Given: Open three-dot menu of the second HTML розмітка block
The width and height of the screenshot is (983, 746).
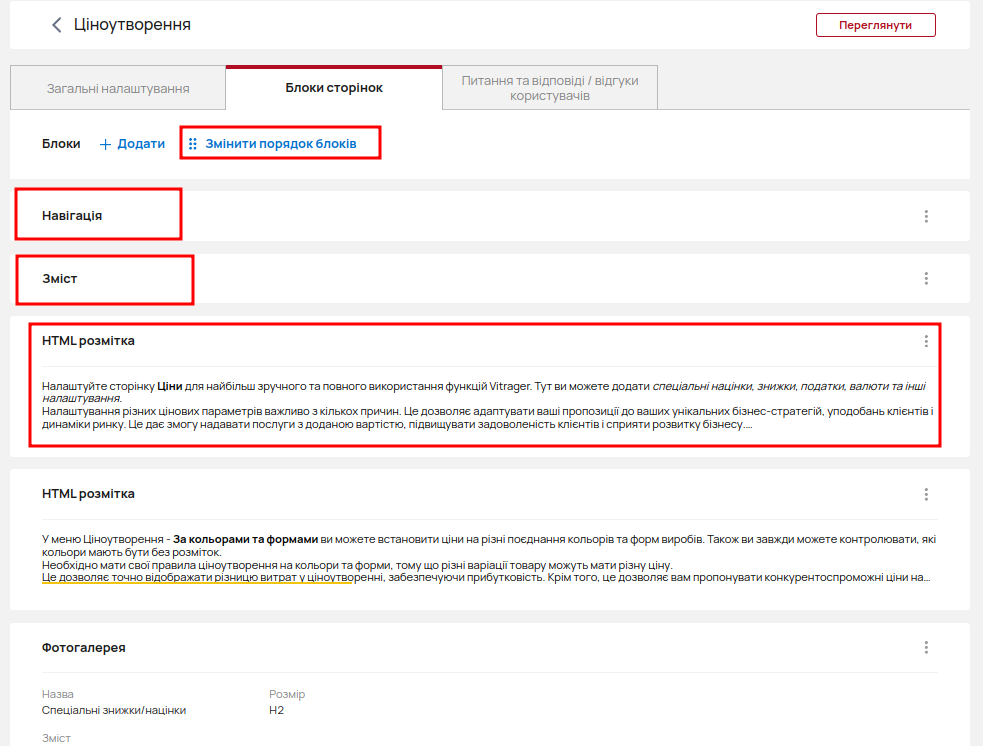Looking at the screenshot, I should coord(926,494).
